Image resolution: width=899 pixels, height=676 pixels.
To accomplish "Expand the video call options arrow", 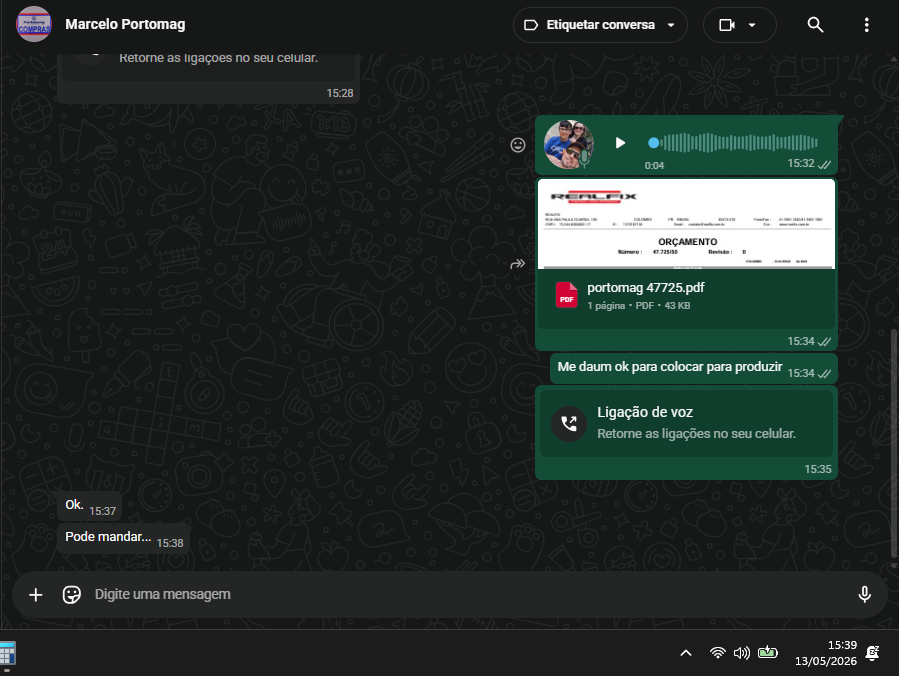I will pyautogui.click(x=752, y=25).
